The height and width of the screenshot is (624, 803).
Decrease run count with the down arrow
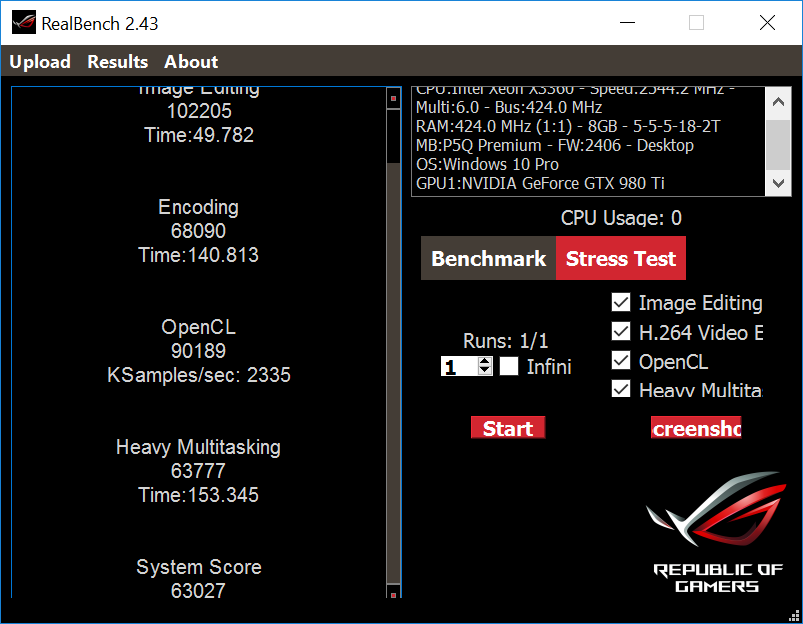(x=485, y=371)
